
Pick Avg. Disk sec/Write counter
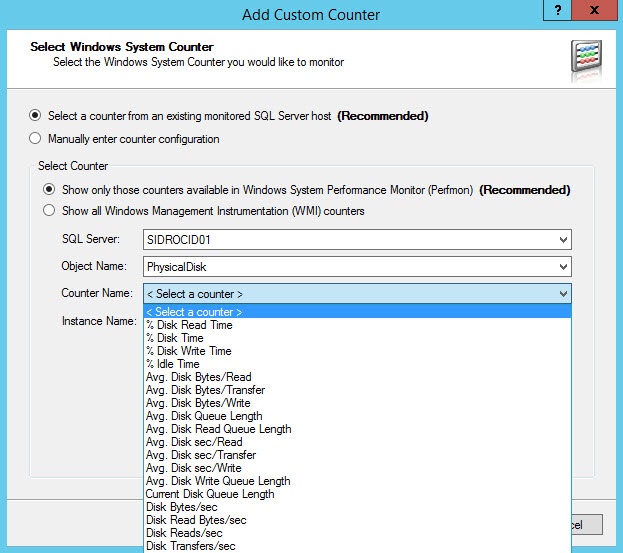357,468
